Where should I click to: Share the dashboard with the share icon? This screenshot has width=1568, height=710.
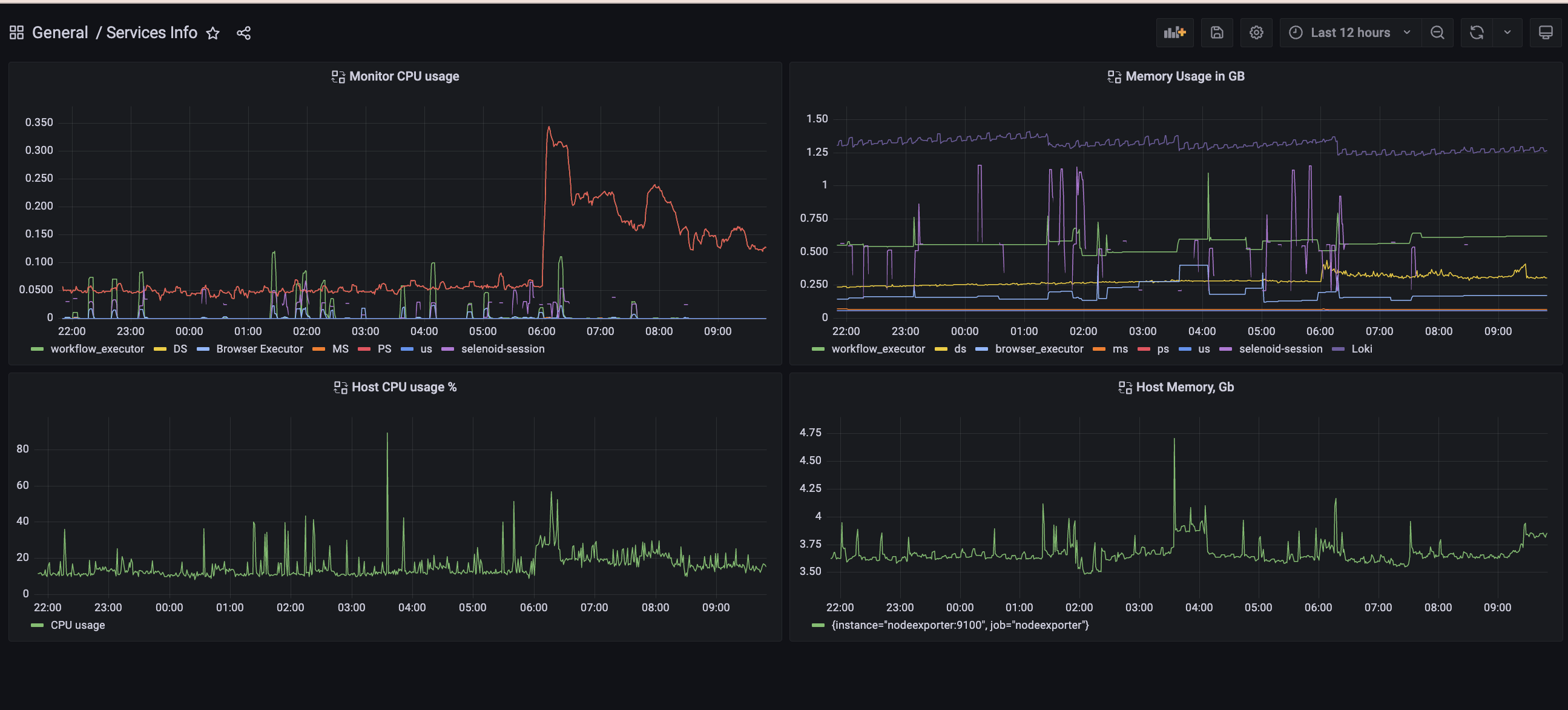coord(243,33)
